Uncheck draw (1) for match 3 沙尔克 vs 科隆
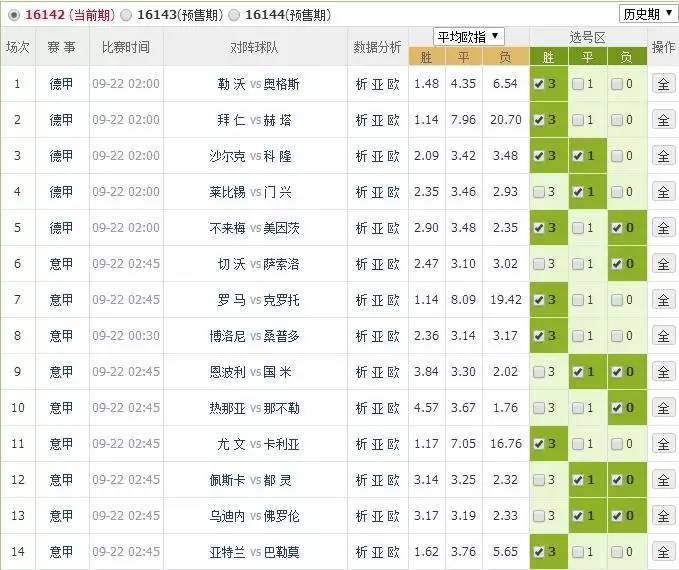The height and width of the screenshot is (570, 679). [578, 156]
